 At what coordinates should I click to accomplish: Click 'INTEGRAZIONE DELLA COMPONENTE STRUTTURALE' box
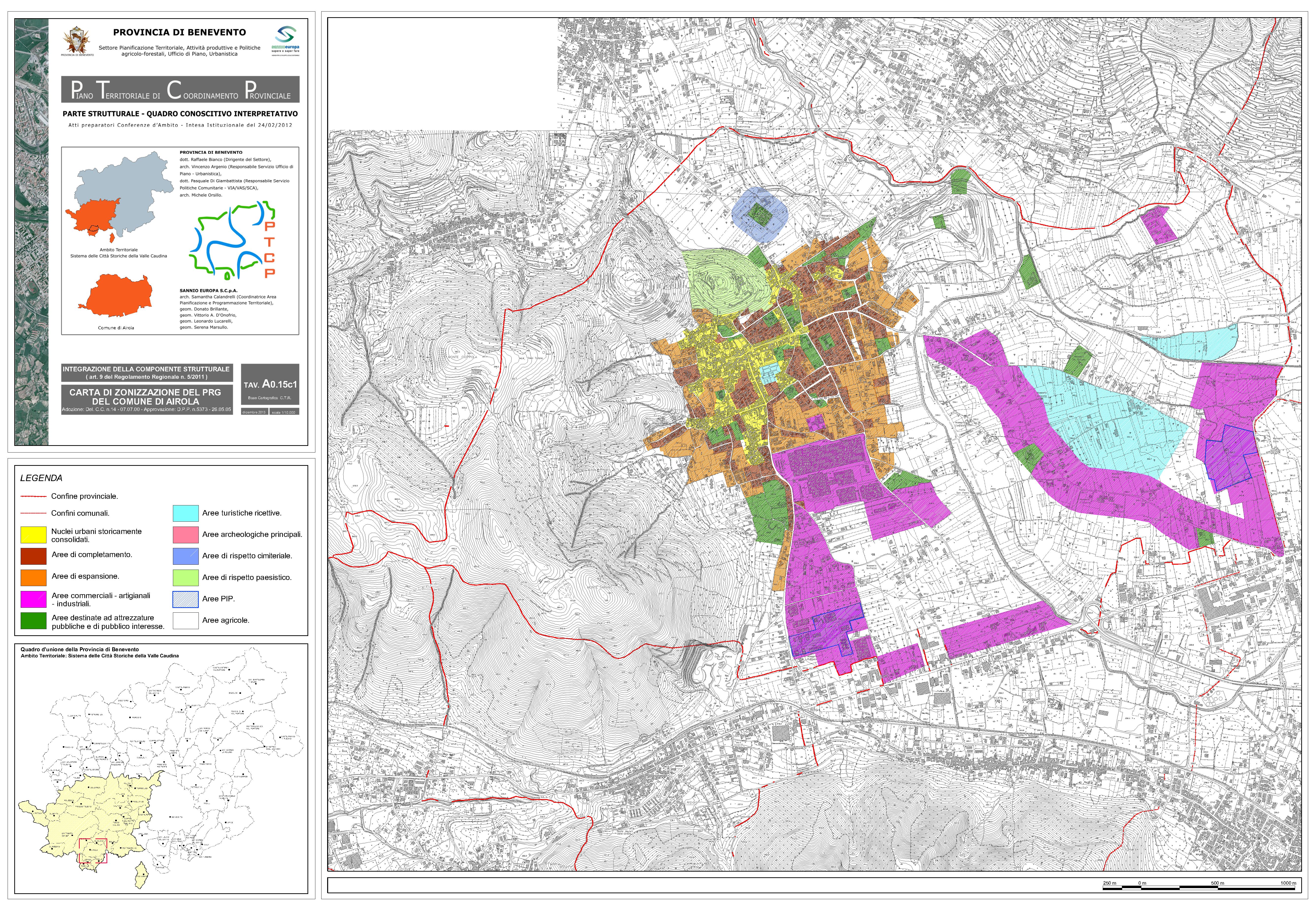pos(147,373)
